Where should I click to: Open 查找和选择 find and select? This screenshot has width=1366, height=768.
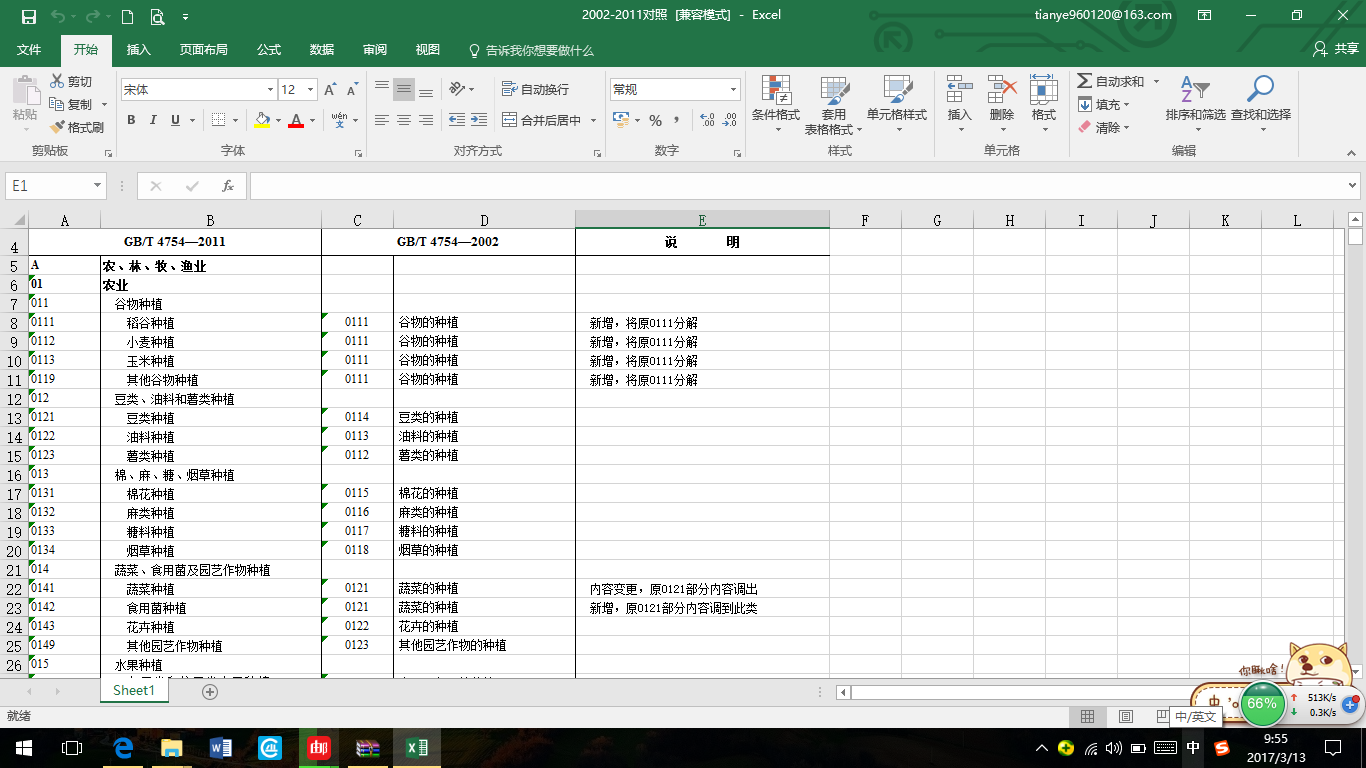[x=1261, y=105]
